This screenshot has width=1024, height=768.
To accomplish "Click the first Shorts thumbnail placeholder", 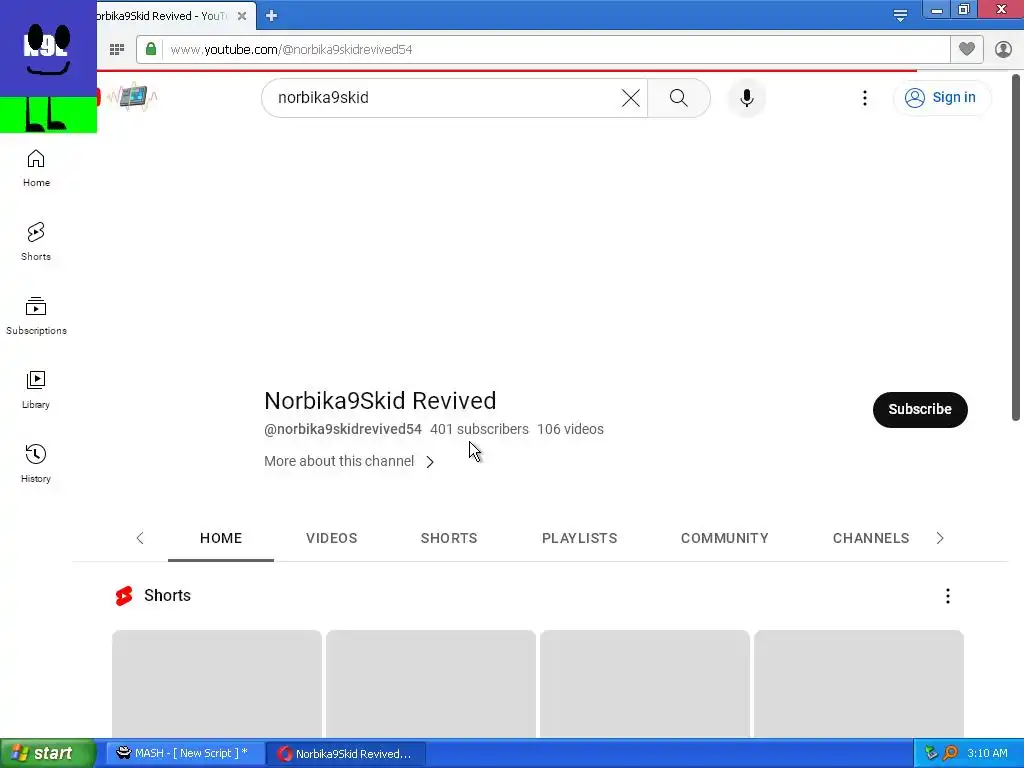I will 217,684.
